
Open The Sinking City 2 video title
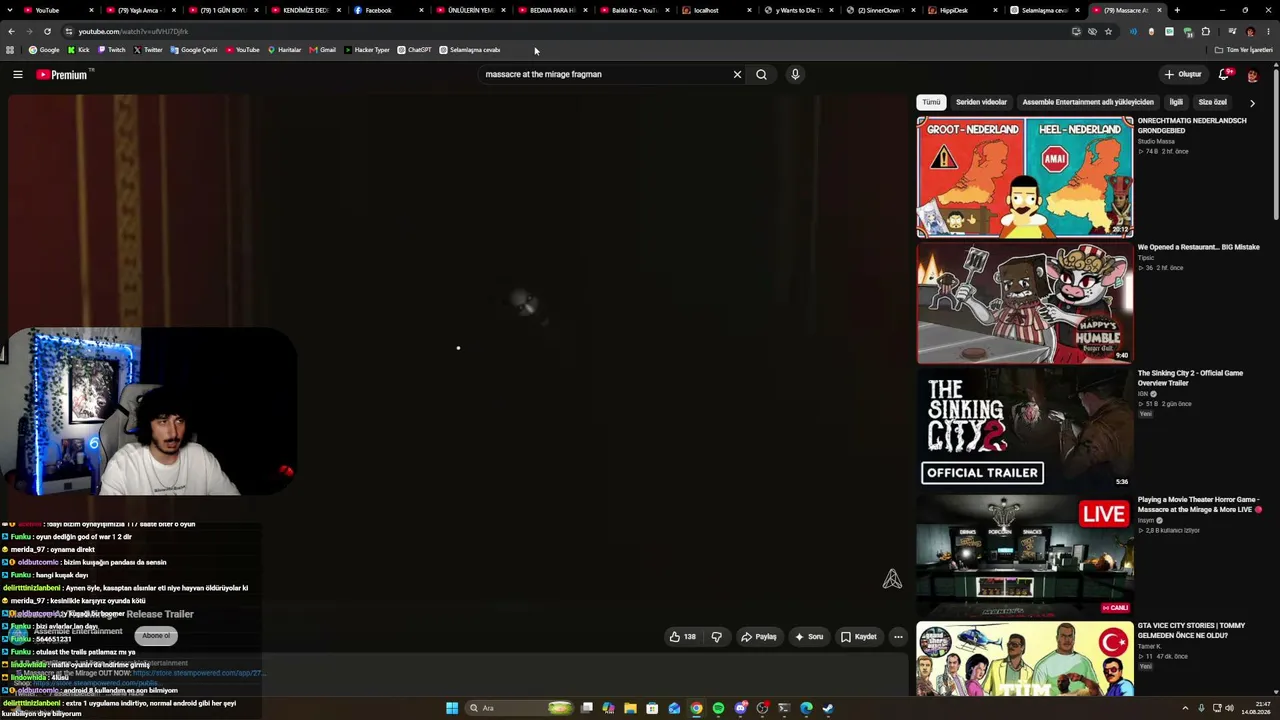pos(1190,378)
